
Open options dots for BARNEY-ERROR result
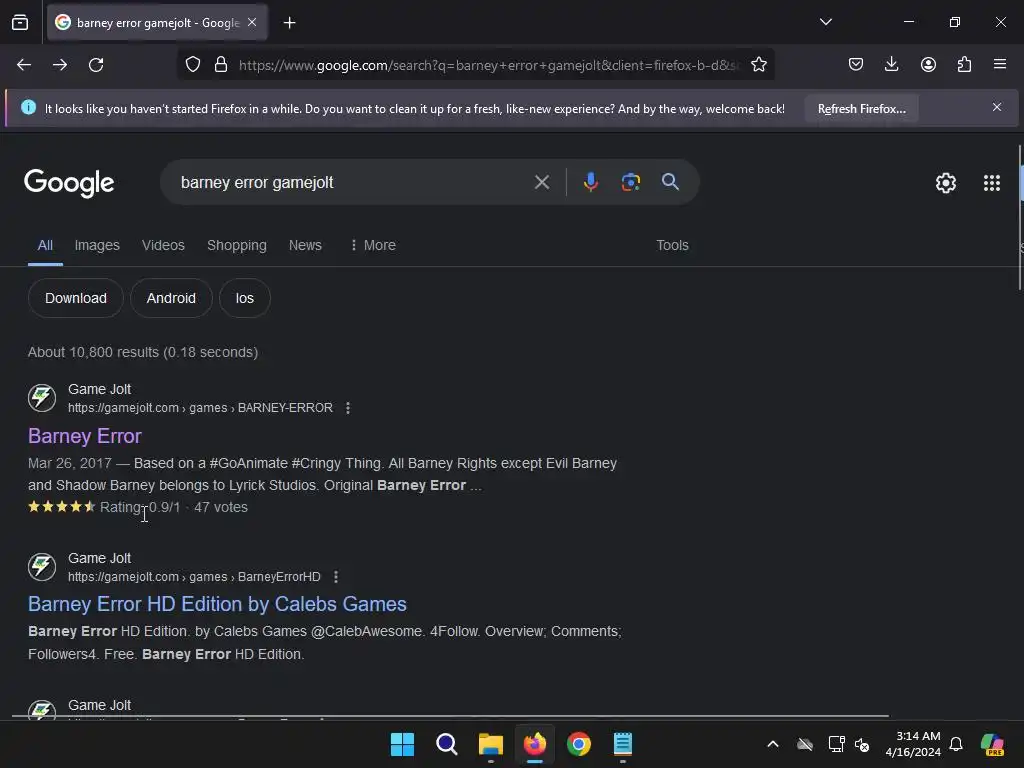[347, 408]
